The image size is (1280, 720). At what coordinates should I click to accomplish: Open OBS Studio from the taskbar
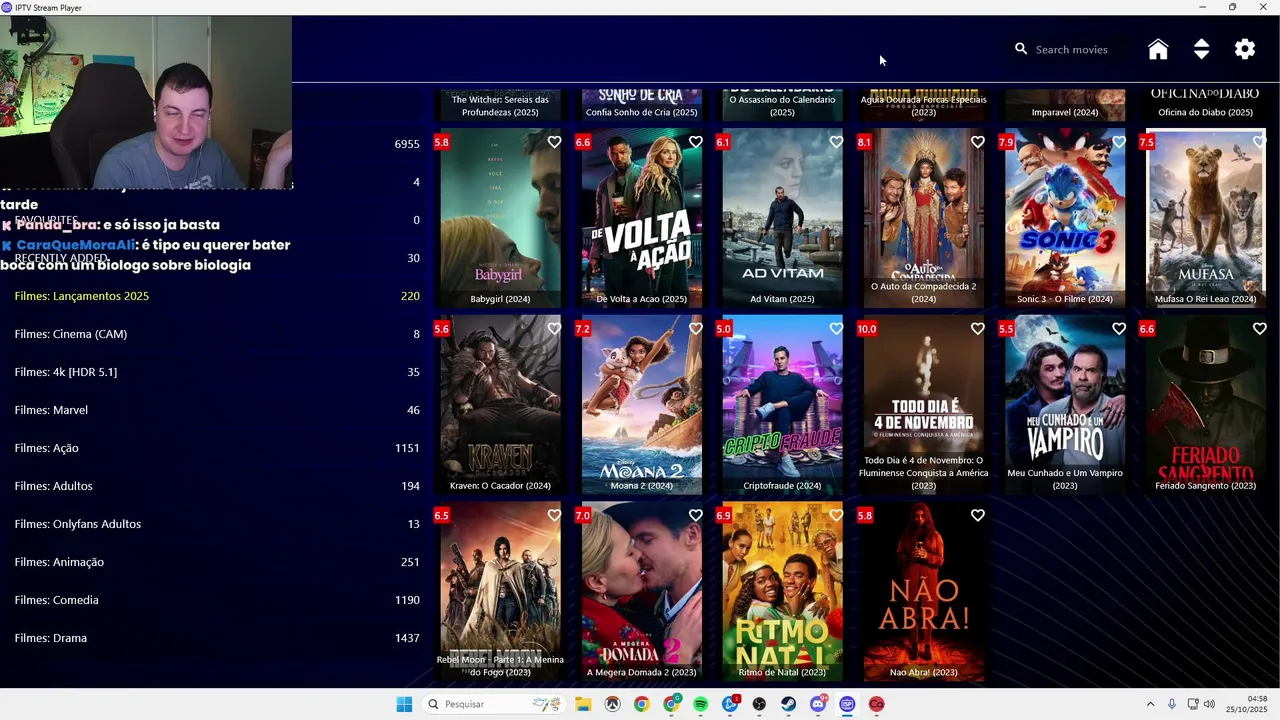click(x=759, y=704)
